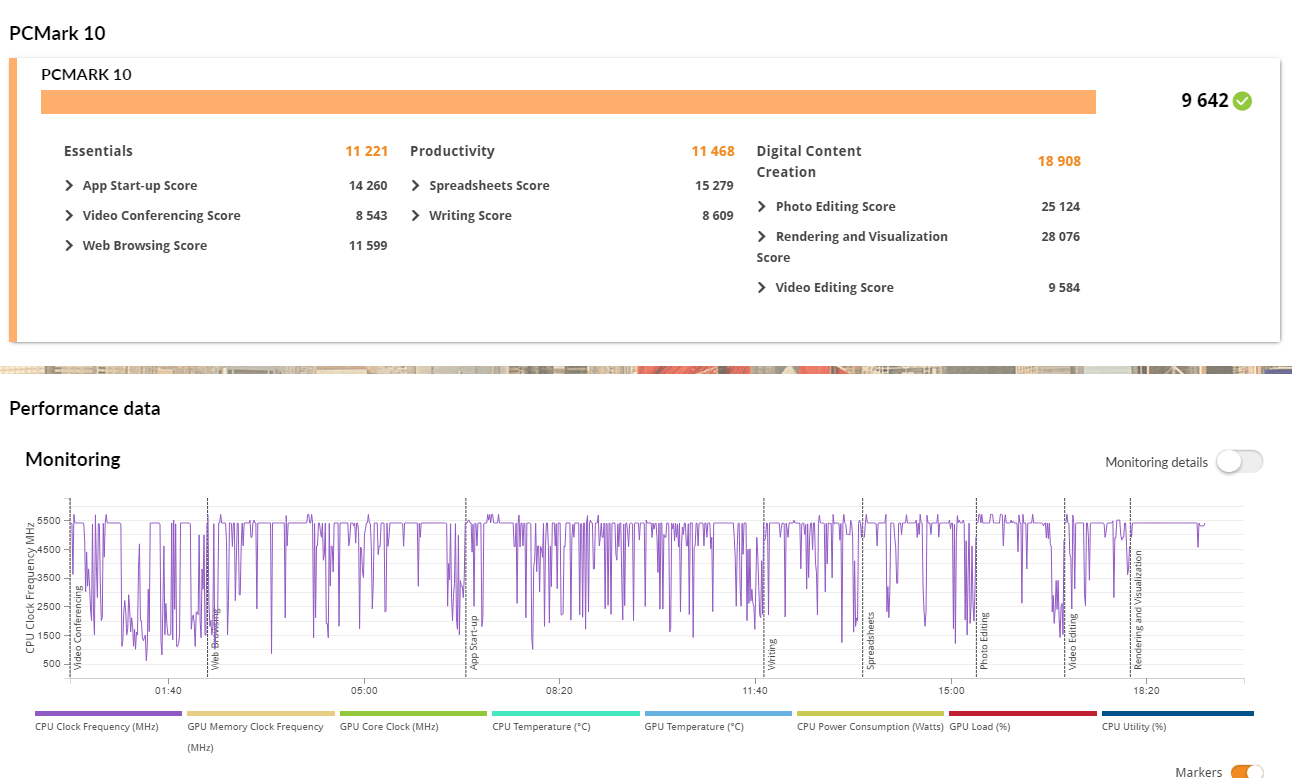Screen dimensions: 1292x778
Task: Select CPU Power Consumption legend item
Action: [x=870, y=714]
